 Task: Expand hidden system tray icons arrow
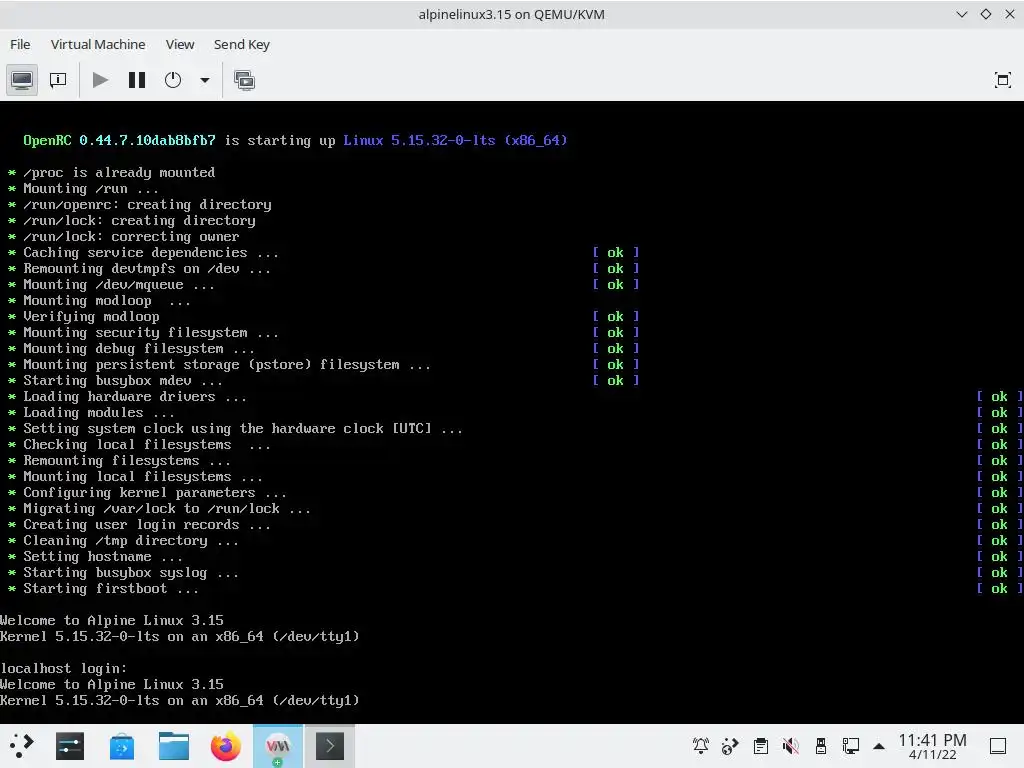tap(879, 746)
